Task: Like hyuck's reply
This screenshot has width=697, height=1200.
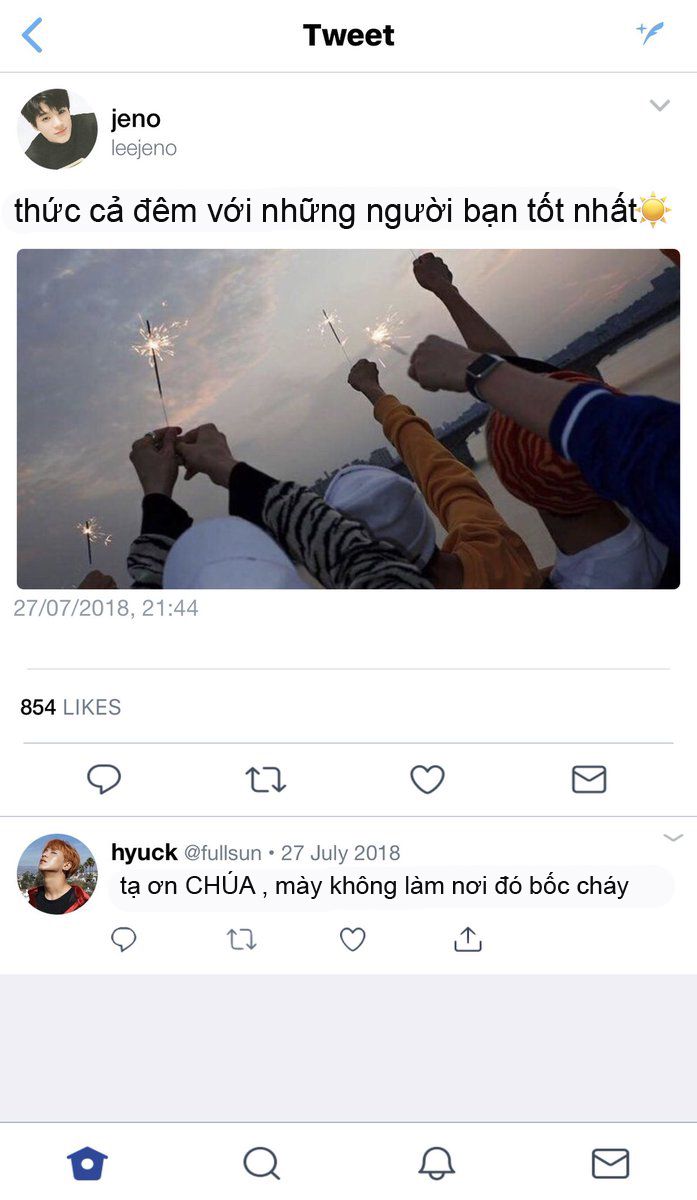Action: [352, 939]
